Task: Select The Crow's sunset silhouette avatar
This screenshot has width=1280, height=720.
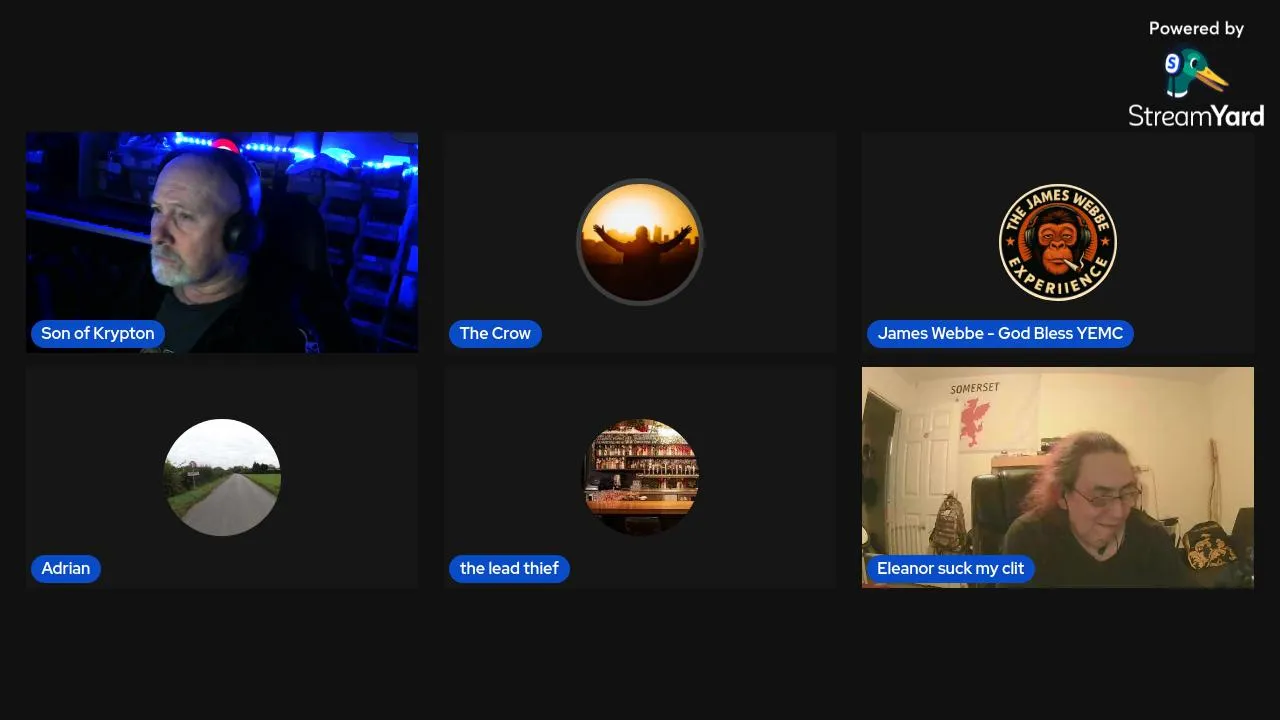Action: (640, 242)
